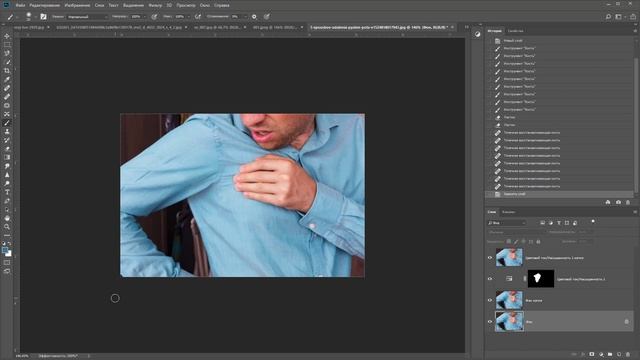Viewport: 640px width, 360px height.
Task: Open the brush opacity slider dropdown
Action: click(144, 17)
